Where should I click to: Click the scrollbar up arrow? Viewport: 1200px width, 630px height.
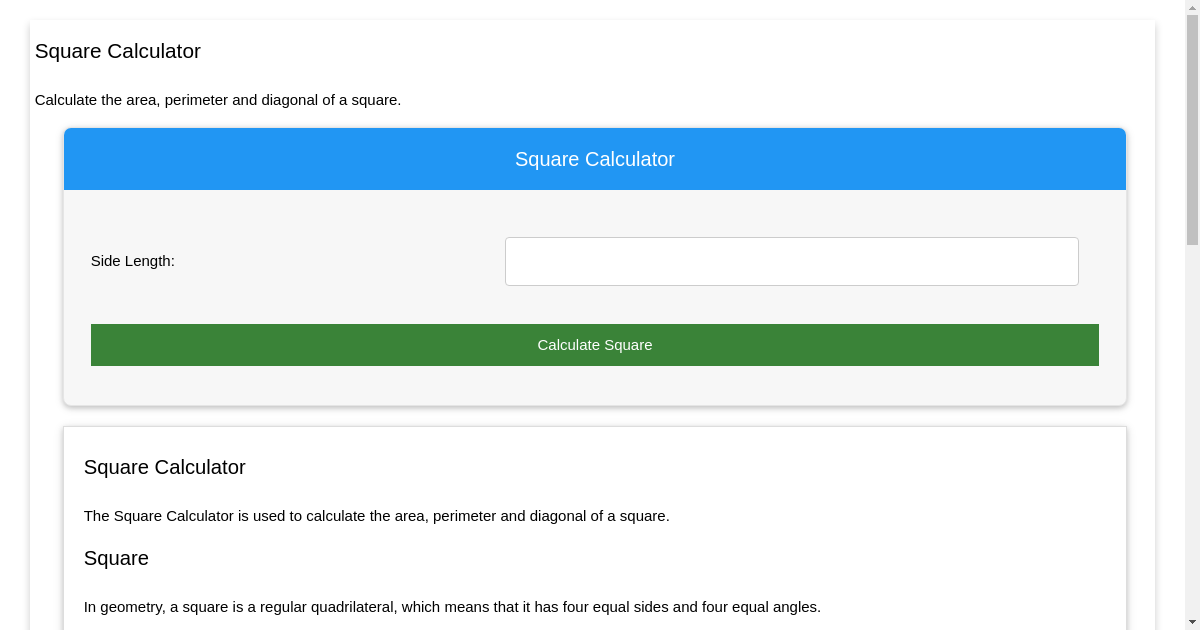[1193, 8]
